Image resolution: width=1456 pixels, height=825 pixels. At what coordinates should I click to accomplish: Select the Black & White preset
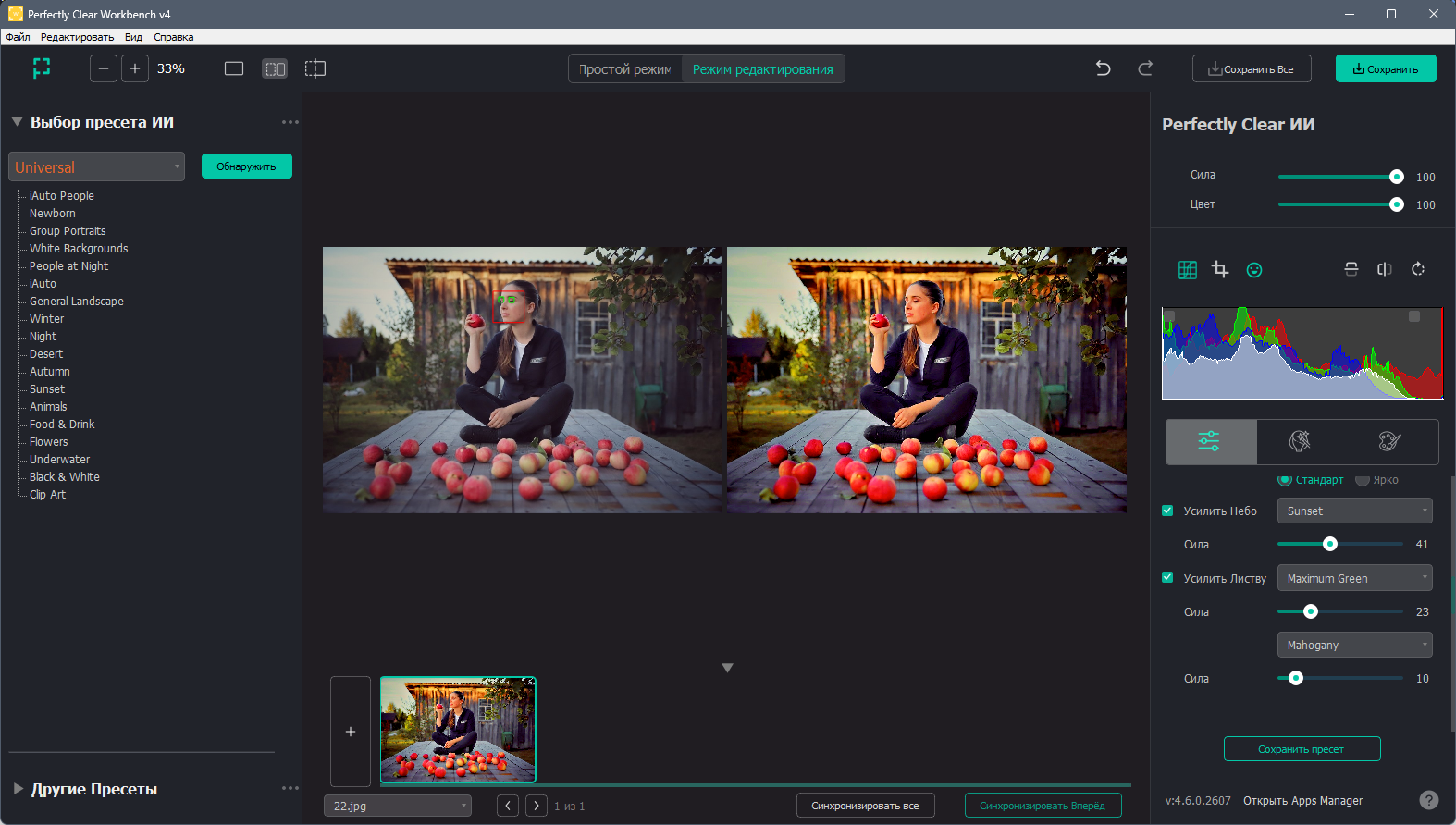[65, 477]
